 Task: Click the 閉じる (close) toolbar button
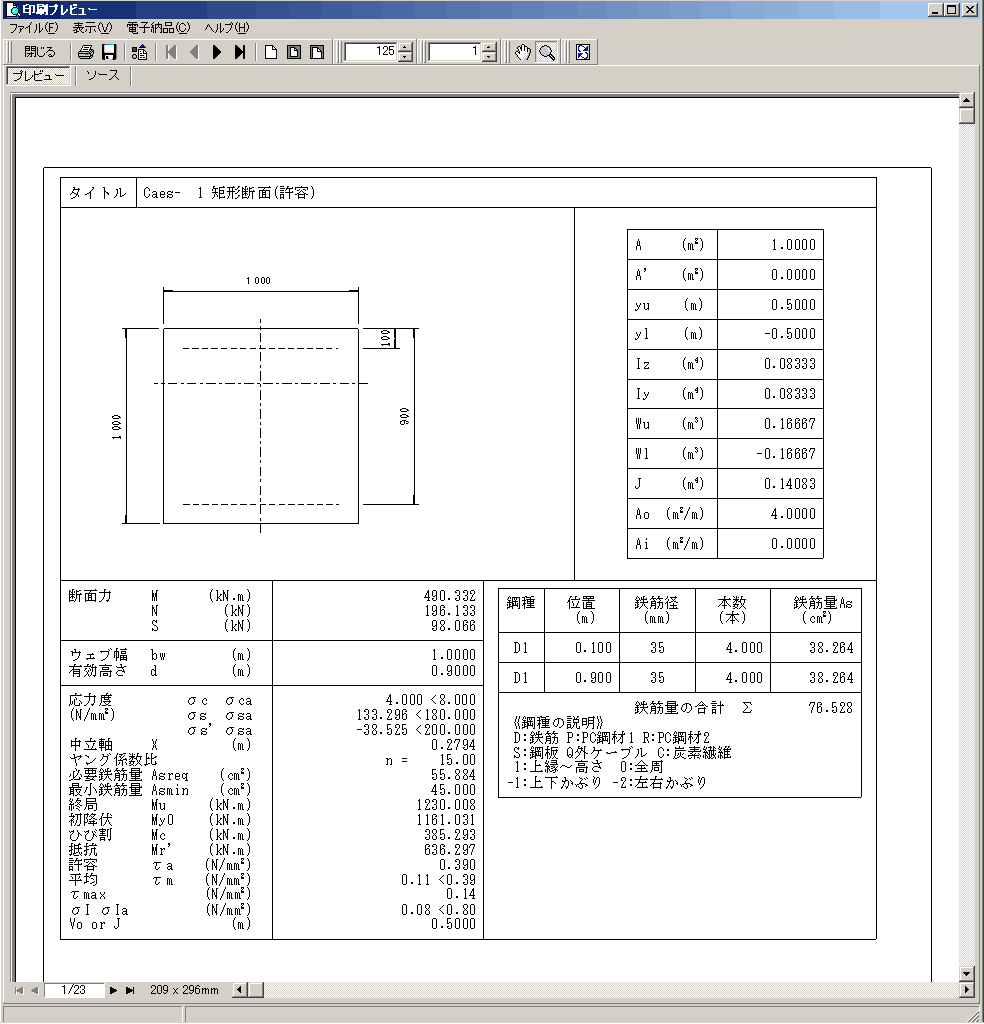coord(40,52)
